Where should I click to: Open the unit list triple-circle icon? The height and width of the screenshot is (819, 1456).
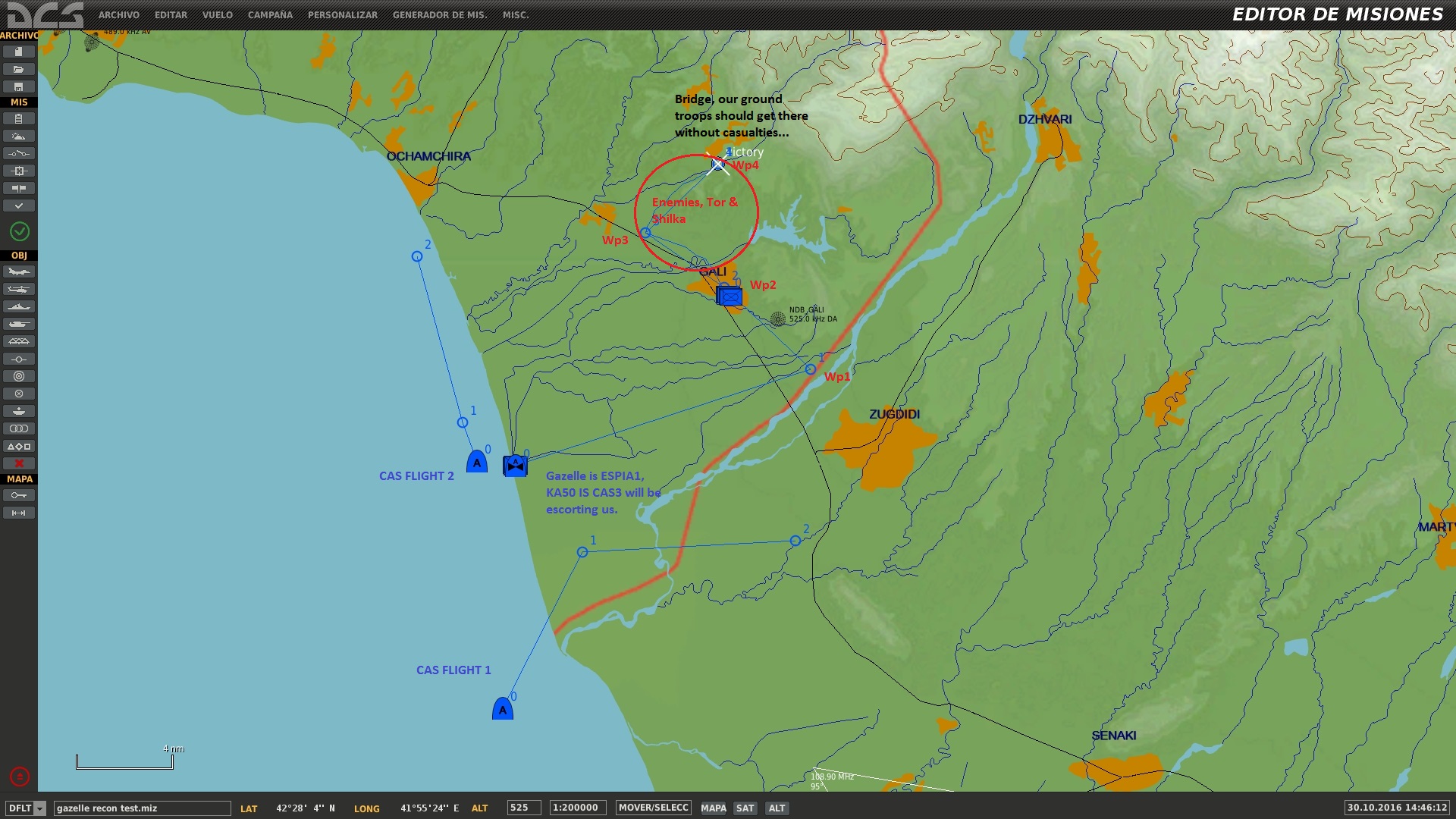coord(19,428)
